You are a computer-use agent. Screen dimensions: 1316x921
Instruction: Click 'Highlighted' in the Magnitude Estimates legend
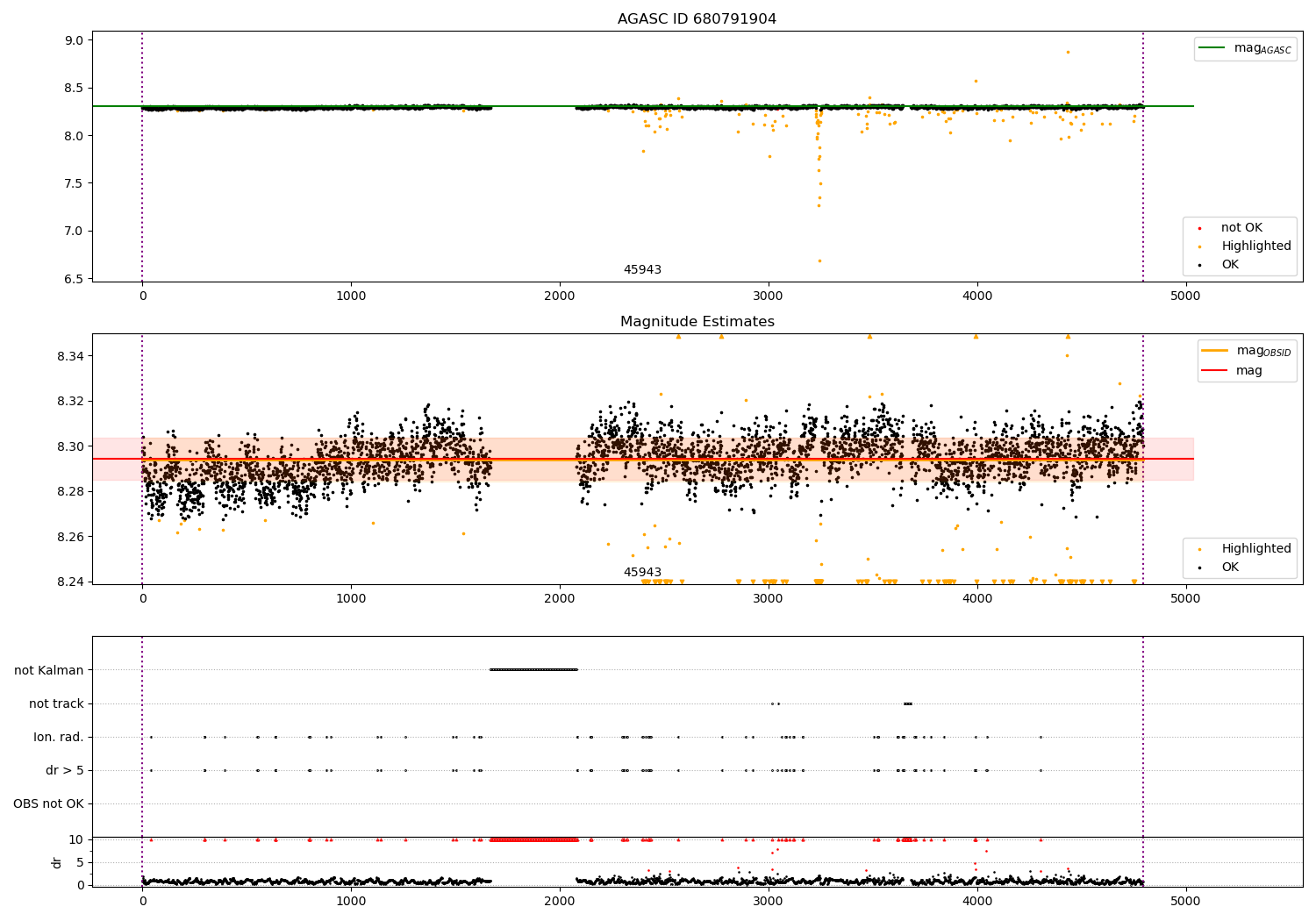(x=1256, y=549)
